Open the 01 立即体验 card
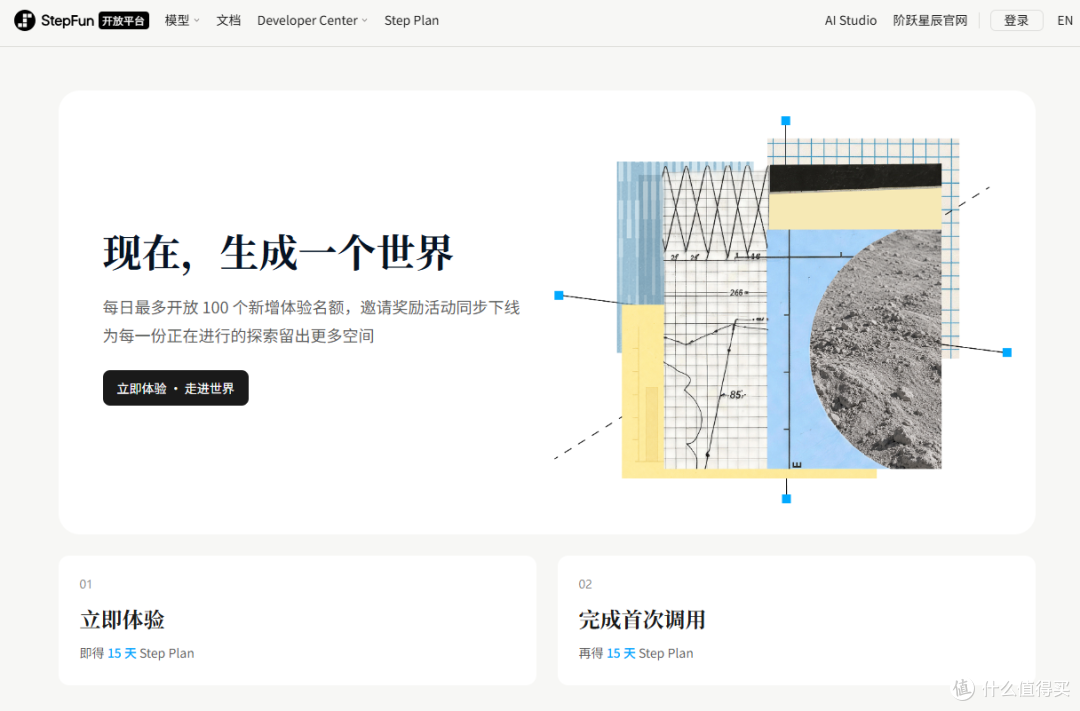The height and width of the screenshot is (711, 1080). (298, 620)
